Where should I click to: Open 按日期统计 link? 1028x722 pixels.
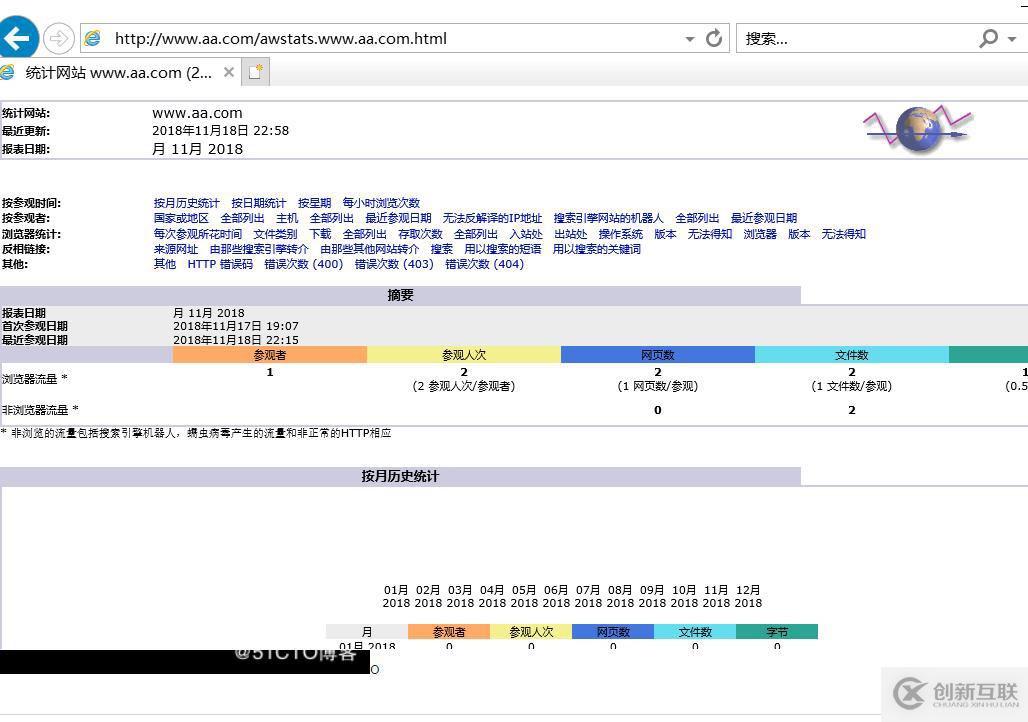(258, 203)
